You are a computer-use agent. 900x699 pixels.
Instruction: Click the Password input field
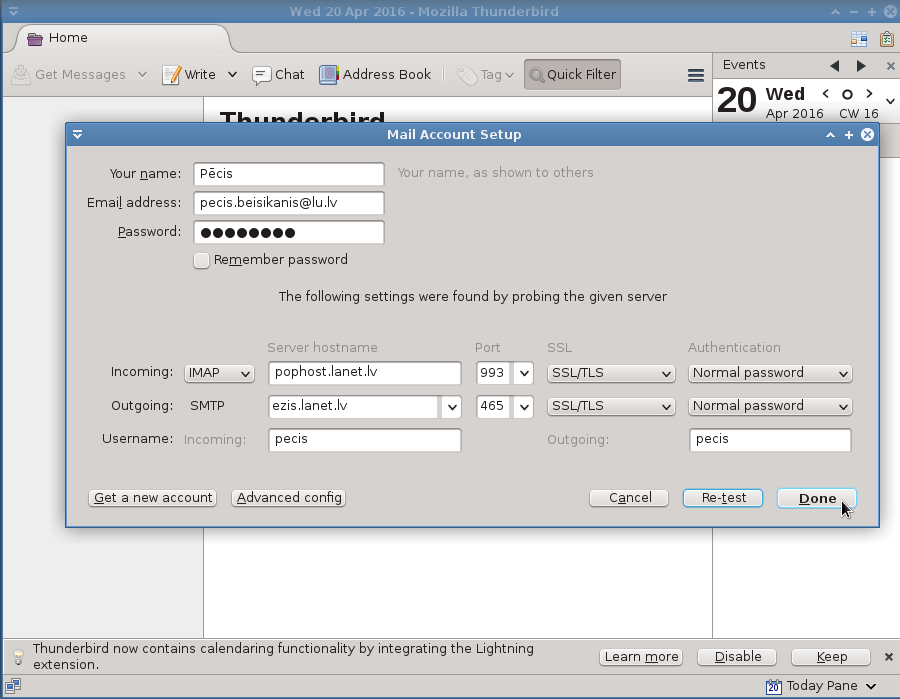pyautogui.click(x=289, y=232)
